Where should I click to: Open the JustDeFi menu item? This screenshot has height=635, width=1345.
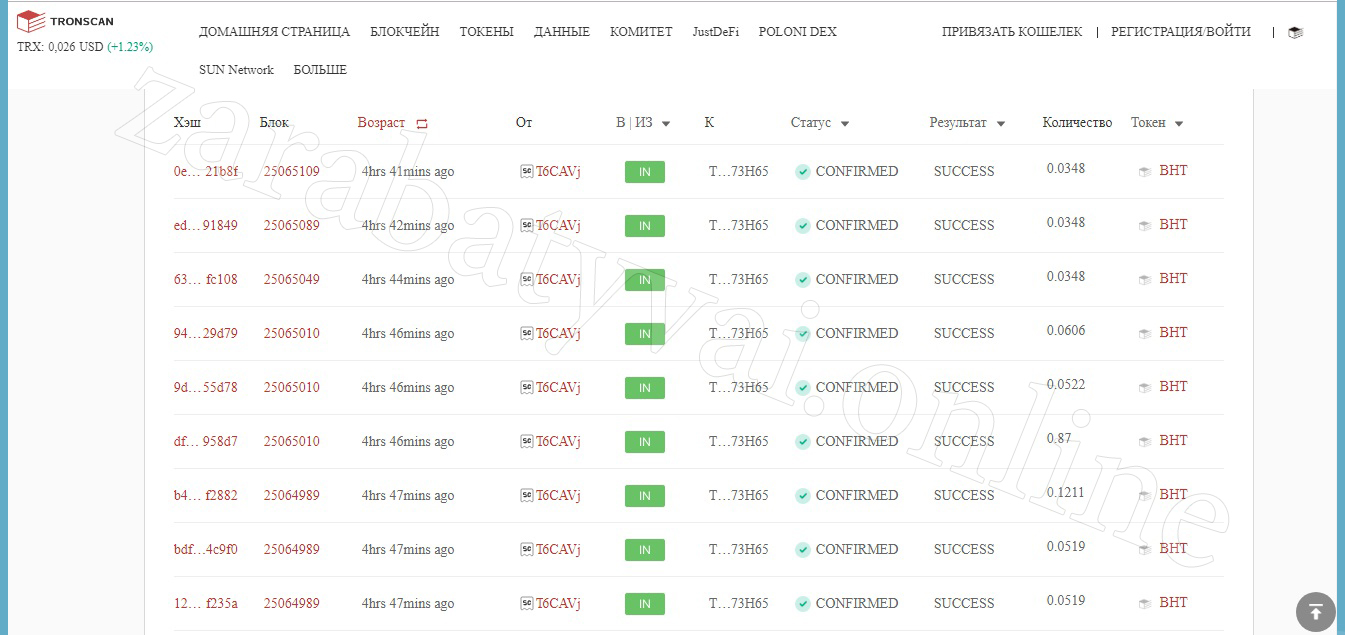(716, 32)
